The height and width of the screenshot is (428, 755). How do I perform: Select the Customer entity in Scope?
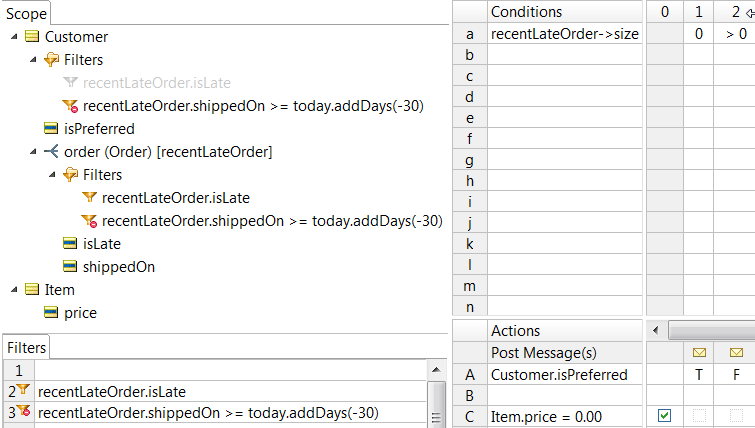pyautogui.click(x=77, y=37)
